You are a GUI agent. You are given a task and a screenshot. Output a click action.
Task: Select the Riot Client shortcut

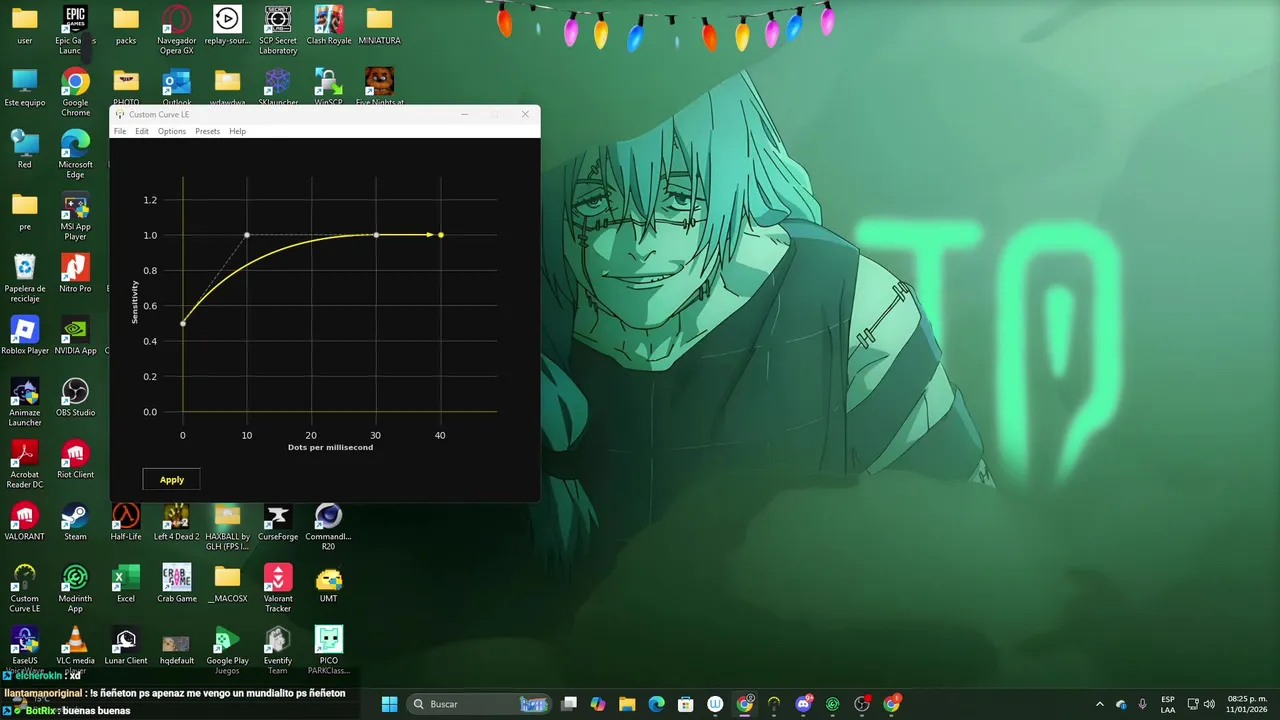pyautogui.click(x=75, y=460)
